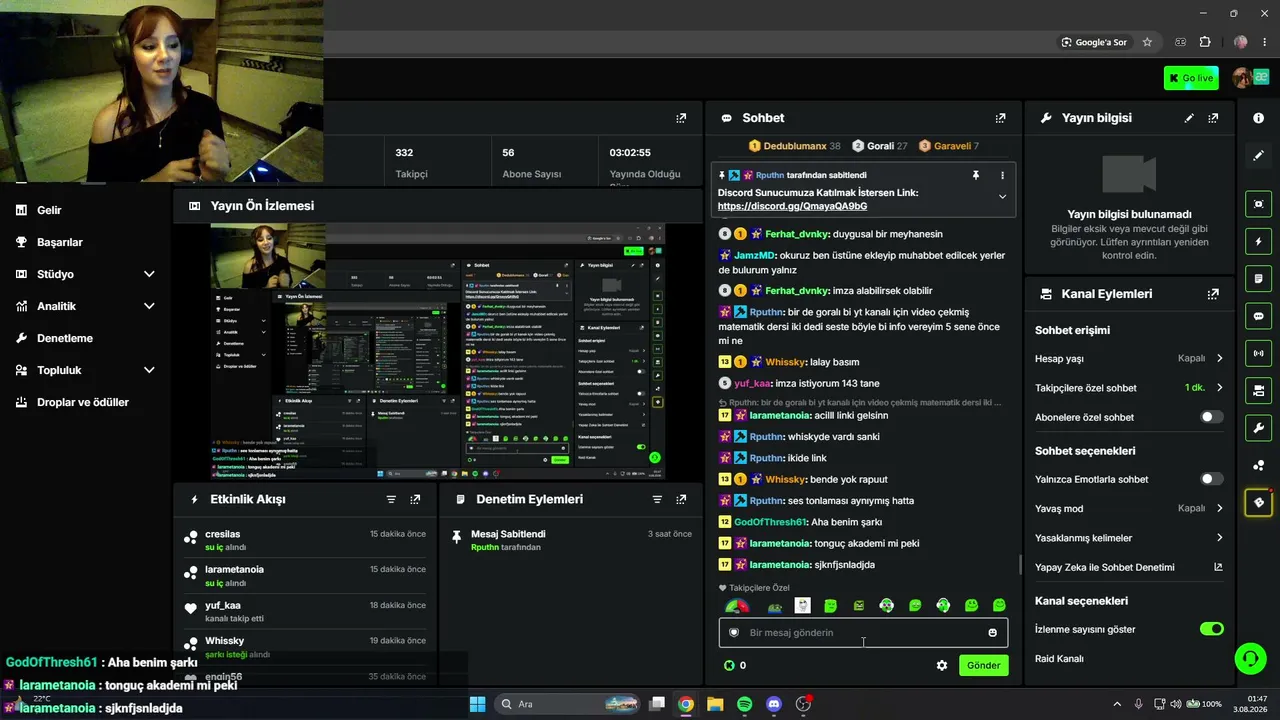This screenshot has width=1280, height=720.
Task: Expand the Analitik sidebar section
Action: [149, 306]
